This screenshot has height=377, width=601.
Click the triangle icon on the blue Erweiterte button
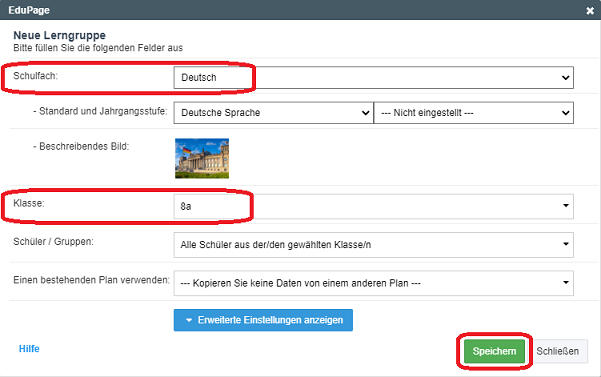pos(189,320)
